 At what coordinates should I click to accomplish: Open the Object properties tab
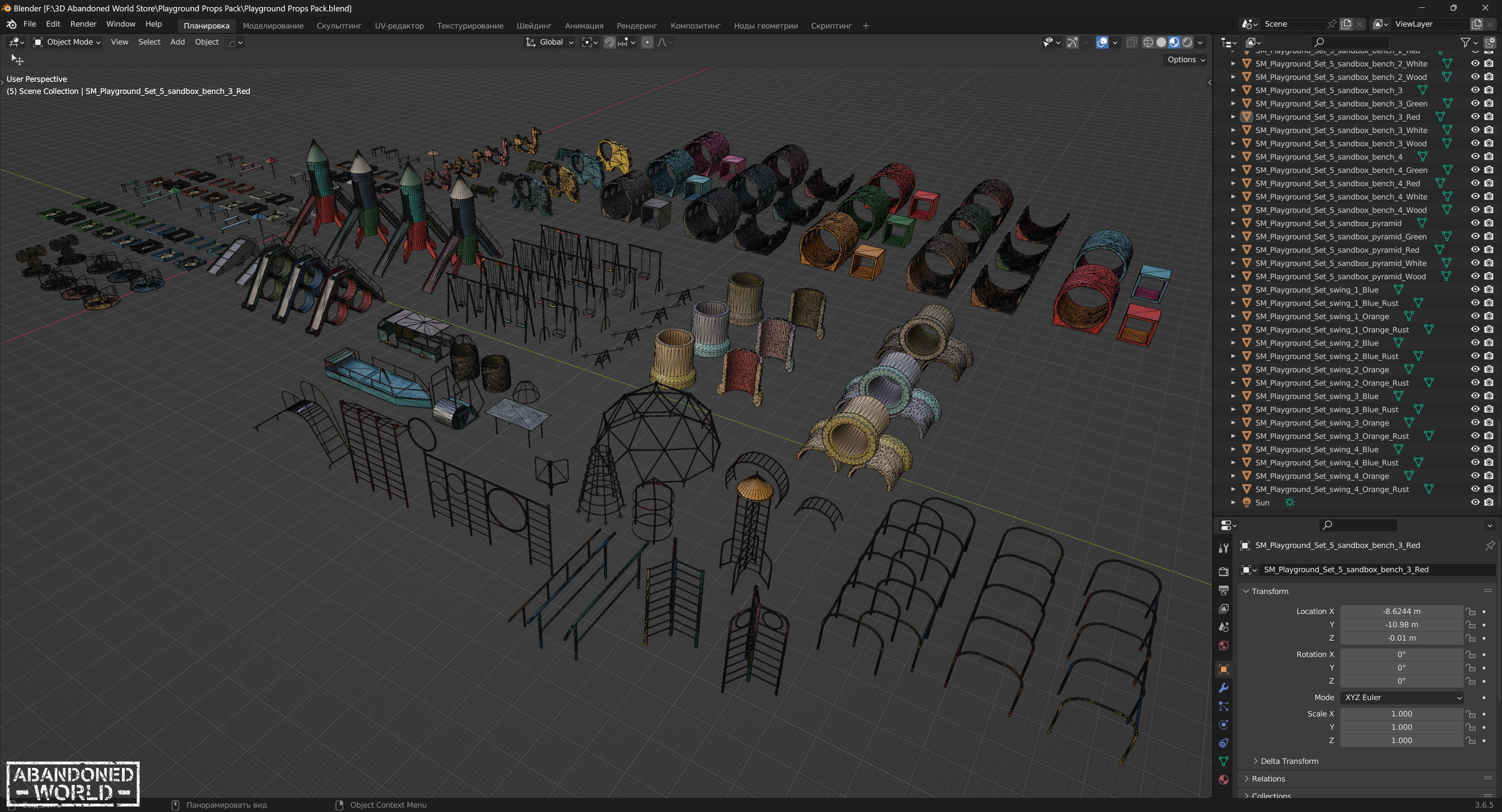(x=1223, y=669)
